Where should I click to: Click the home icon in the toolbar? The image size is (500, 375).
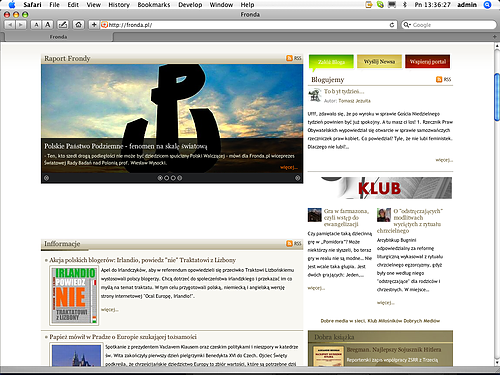[x=78, y=25]
